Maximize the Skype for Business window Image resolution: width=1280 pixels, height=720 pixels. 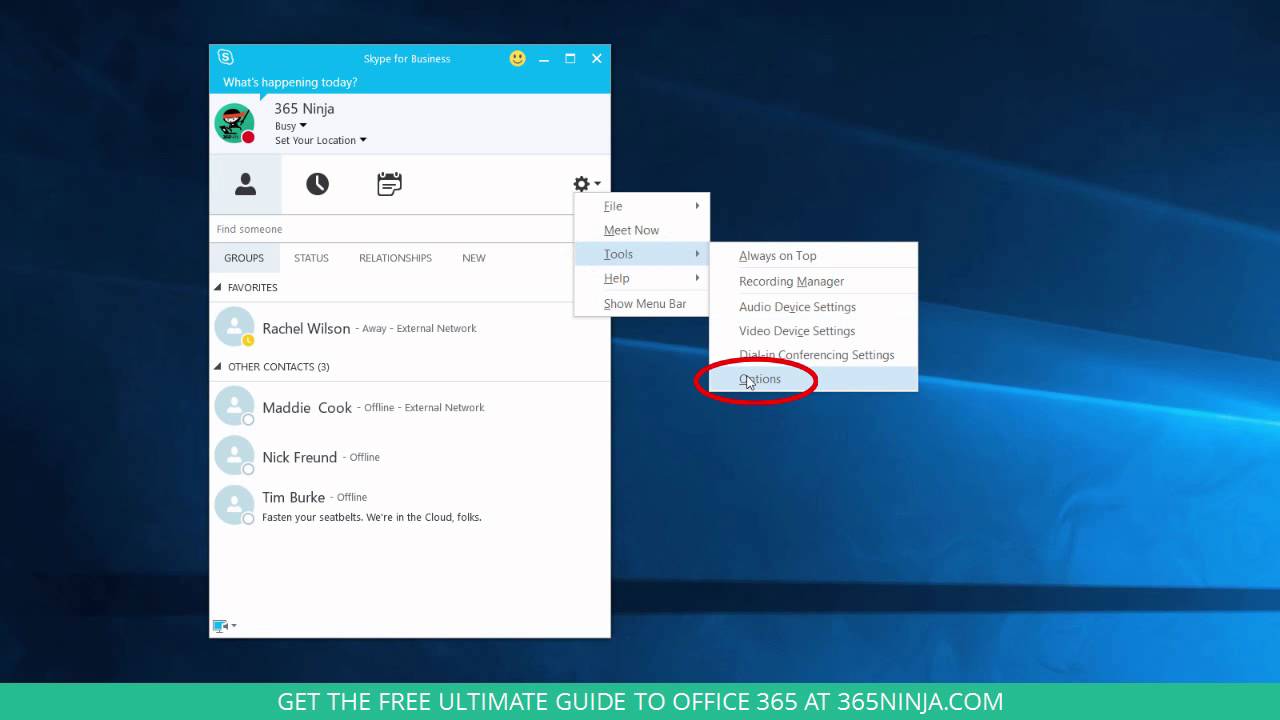click(570, 59)
